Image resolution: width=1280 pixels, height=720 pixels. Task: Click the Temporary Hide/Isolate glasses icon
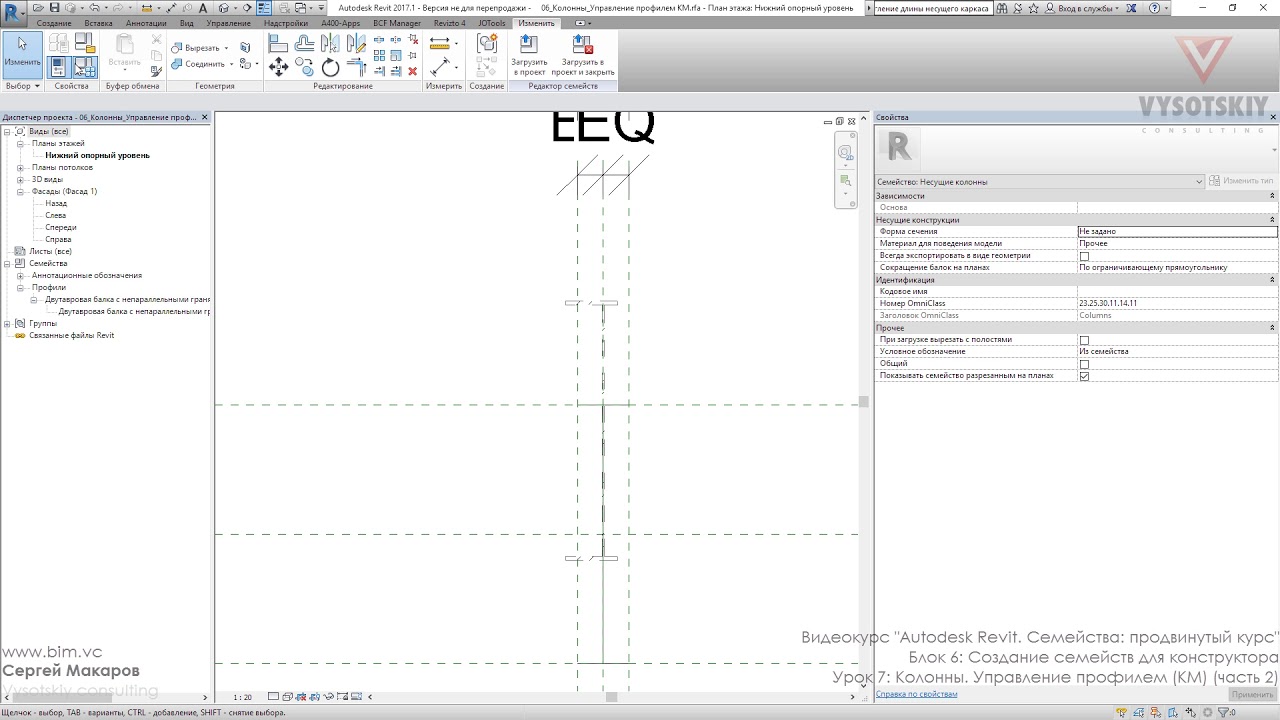pyautogui.click(x=329, y=697)
